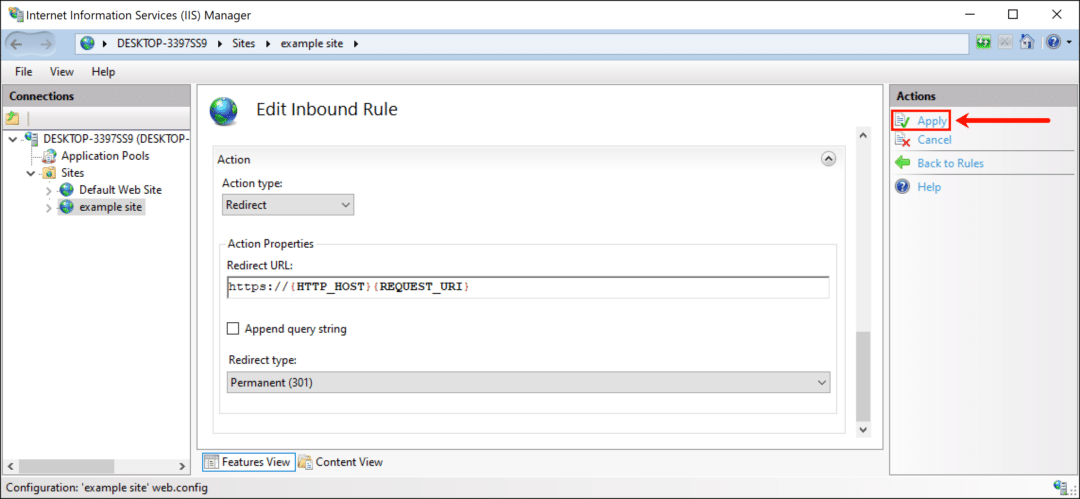Click DESKTOP-3397SS9 breadcrumb in address bar

[x=162, y=43]
